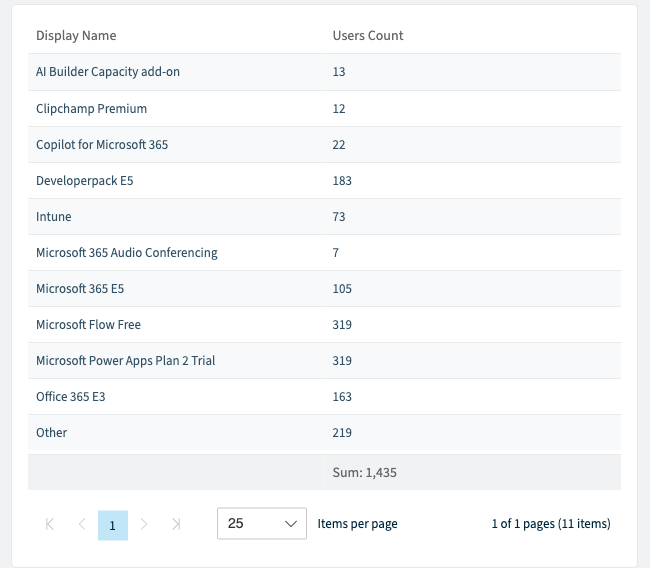Click users count 105 for Microsoft 365 E5
The height and width of the screenshot is (568, 650).
(342, 289)
